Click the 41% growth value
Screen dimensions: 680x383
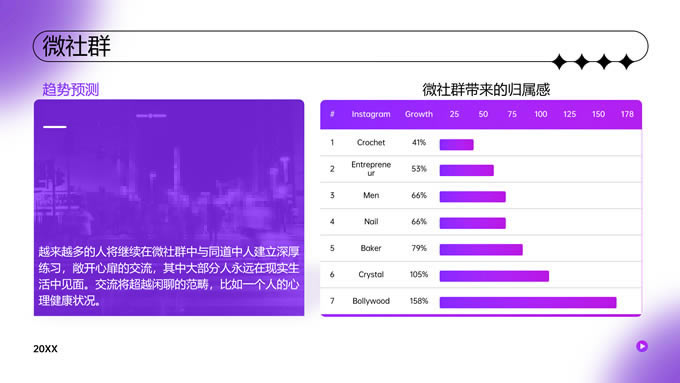419,142
